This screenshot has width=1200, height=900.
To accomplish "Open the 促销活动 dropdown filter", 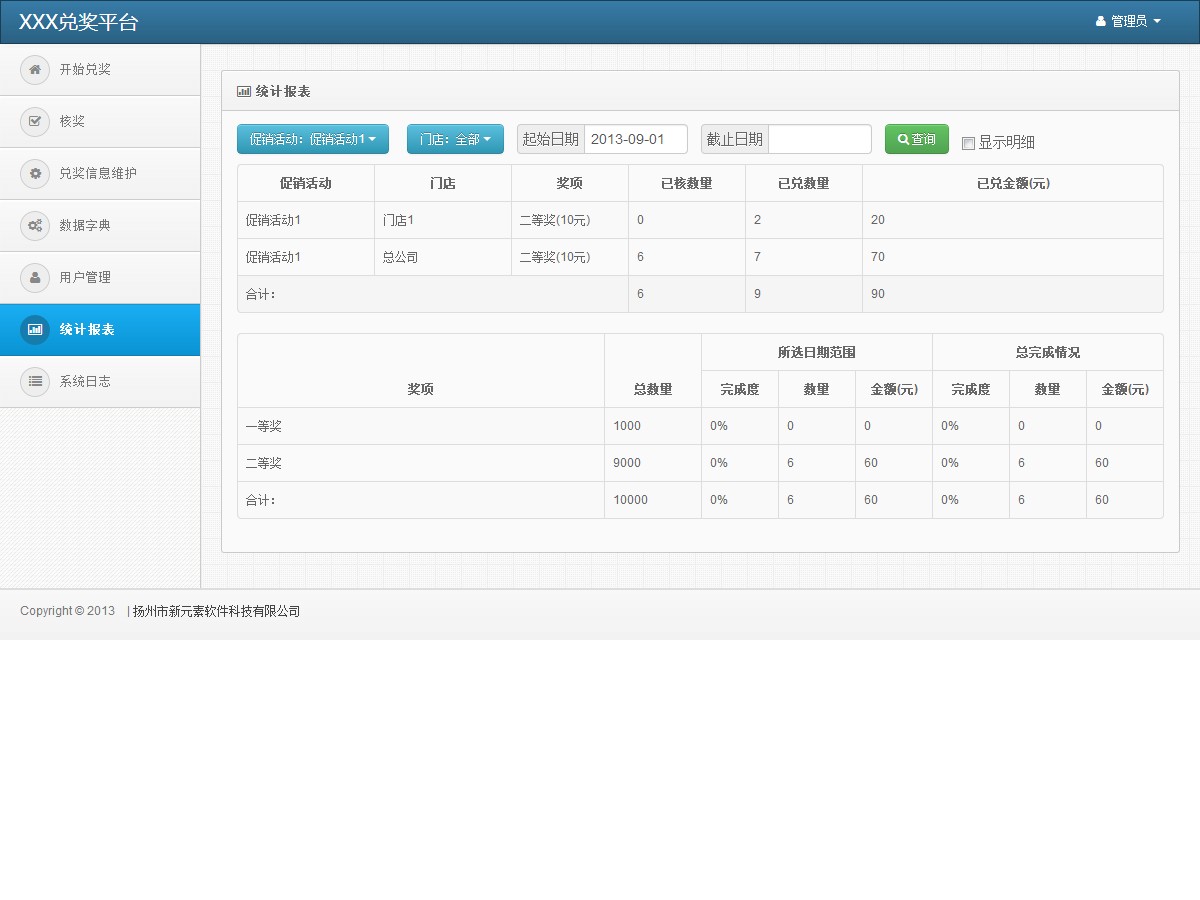I will pyautogui.click(x=312, y=140).
